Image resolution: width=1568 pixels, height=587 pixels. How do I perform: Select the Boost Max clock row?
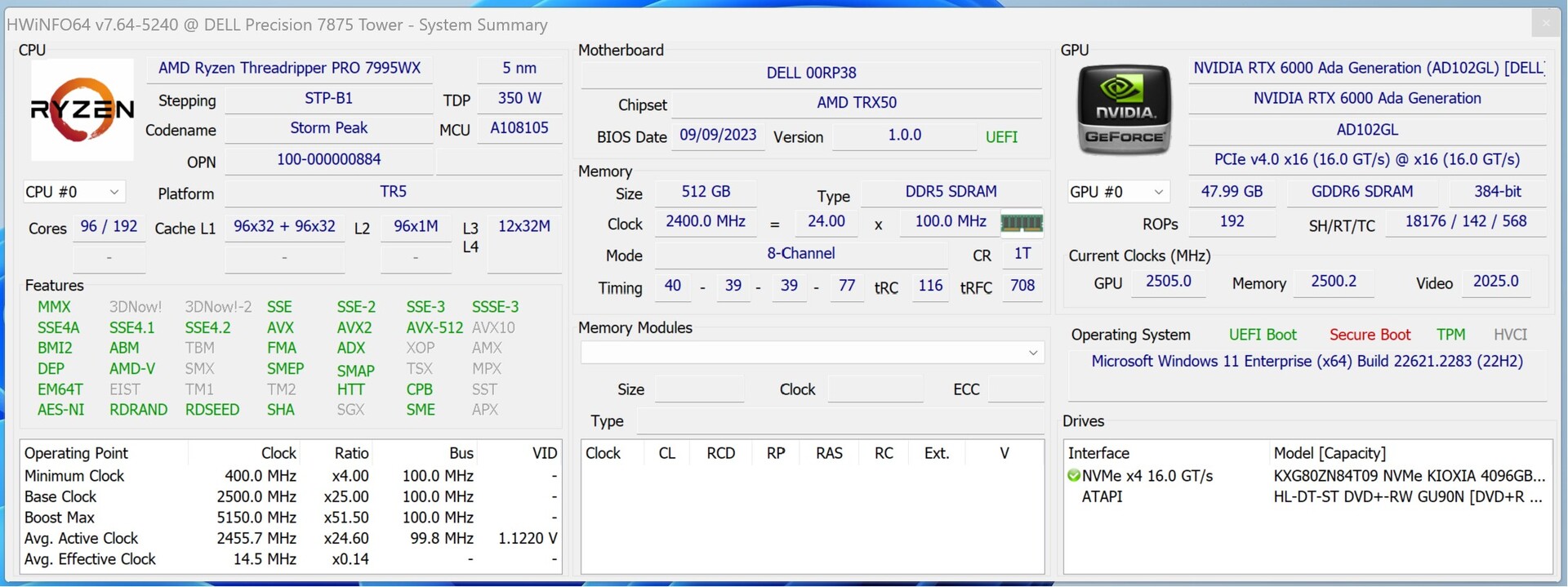(x=290, y=518)
